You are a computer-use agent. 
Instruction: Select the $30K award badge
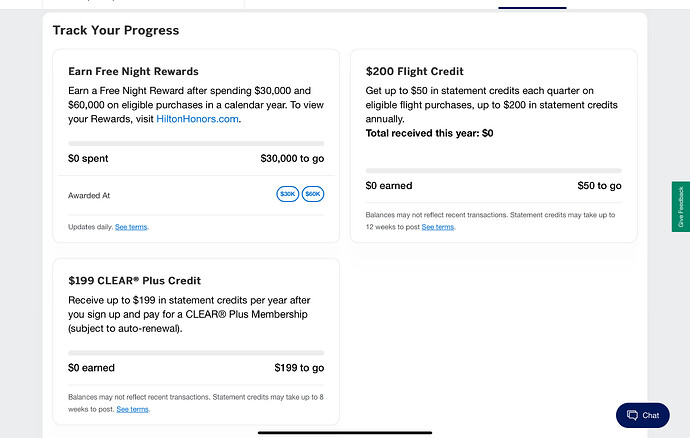click(287, 194)
